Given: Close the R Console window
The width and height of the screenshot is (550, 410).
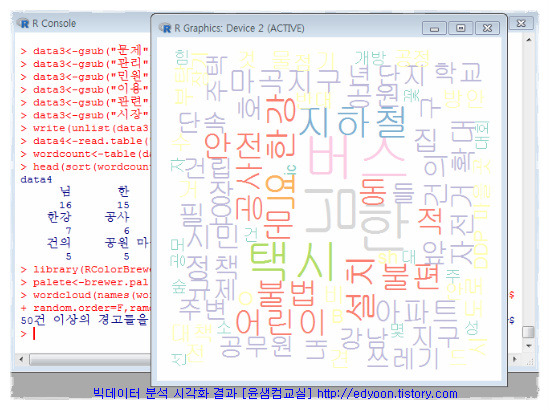Looking at the screenshot, I should point(521,23).
